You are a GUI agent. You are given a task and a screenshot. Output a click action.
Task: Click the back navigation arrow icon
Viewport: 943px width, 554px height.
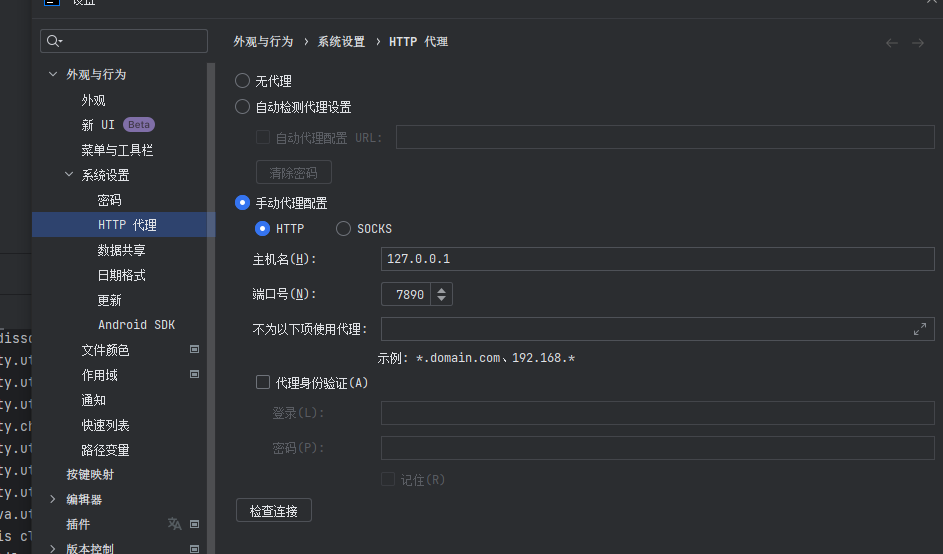tap(892, 43)
